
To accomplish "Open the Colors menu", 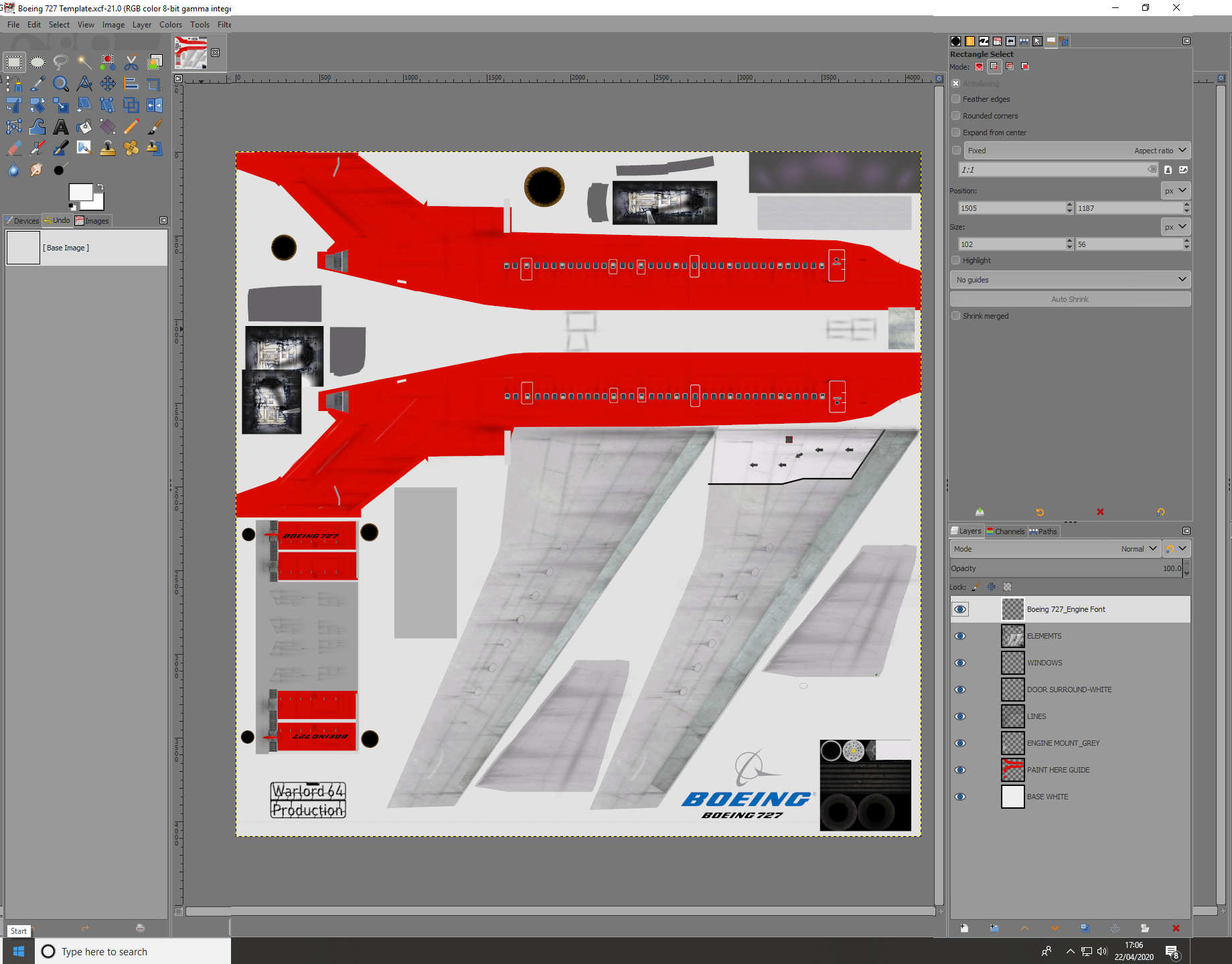I will [171, 25].
